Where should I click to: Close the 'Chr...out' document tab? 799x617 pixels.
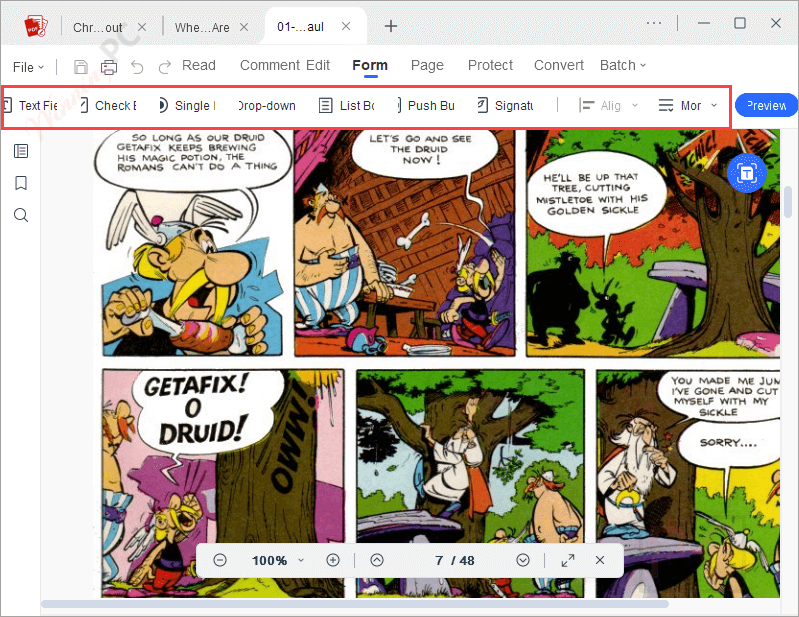tap(142, 27)
